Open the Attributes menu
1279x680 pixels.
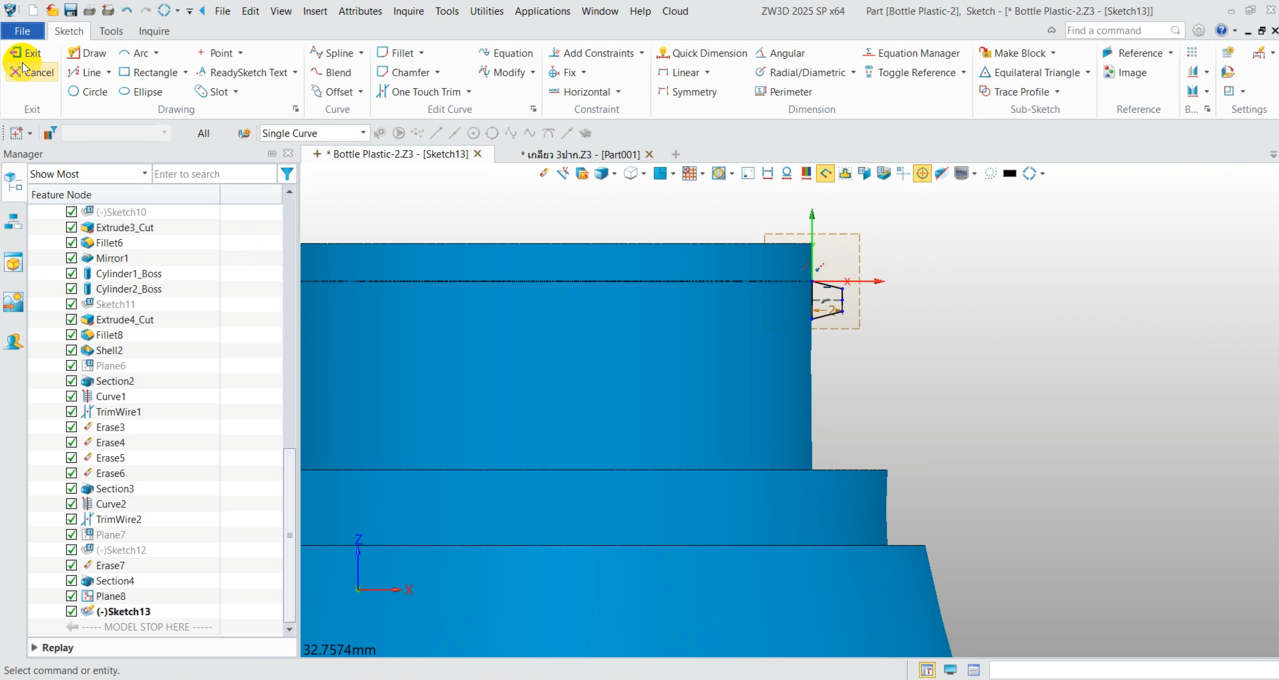coord(360,11)
